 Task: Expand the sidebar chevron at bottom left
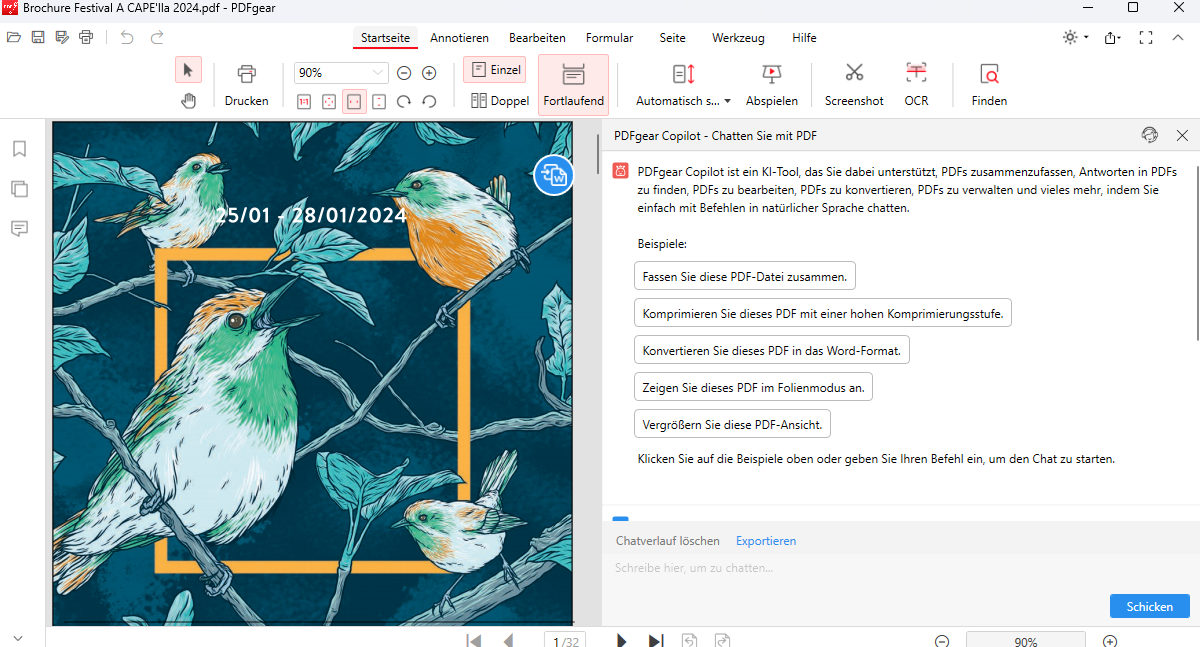19,637
